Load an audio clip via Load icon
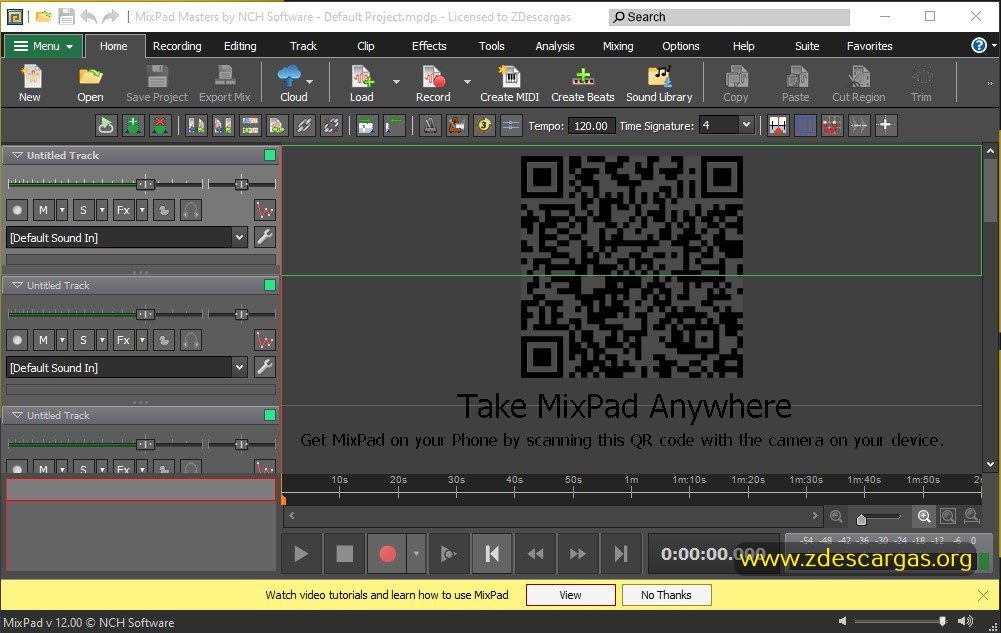The width and height of the screenshot is (1001, 633). pyautogui.click(x=361, y=84)
